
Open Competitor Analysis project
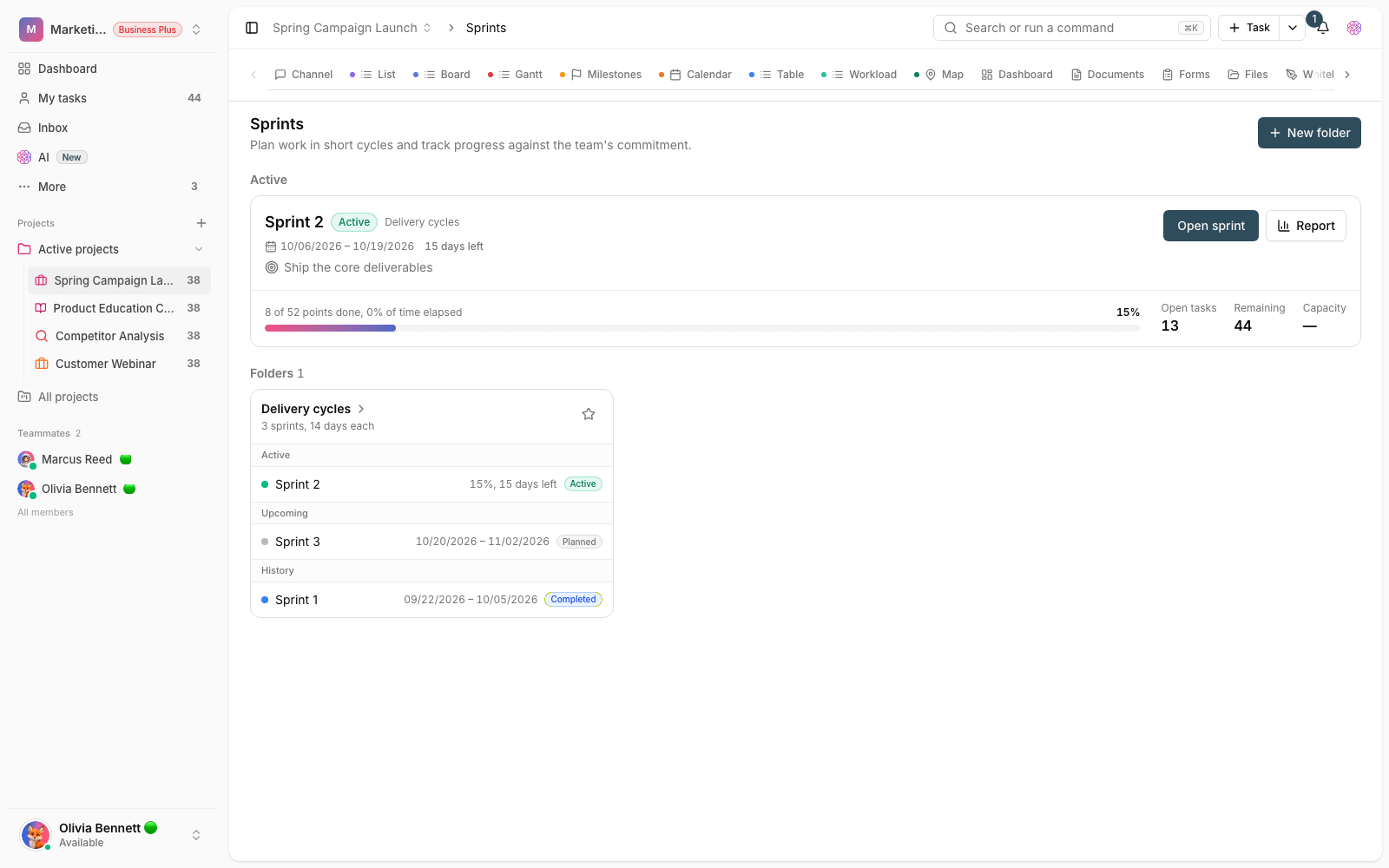120,336
